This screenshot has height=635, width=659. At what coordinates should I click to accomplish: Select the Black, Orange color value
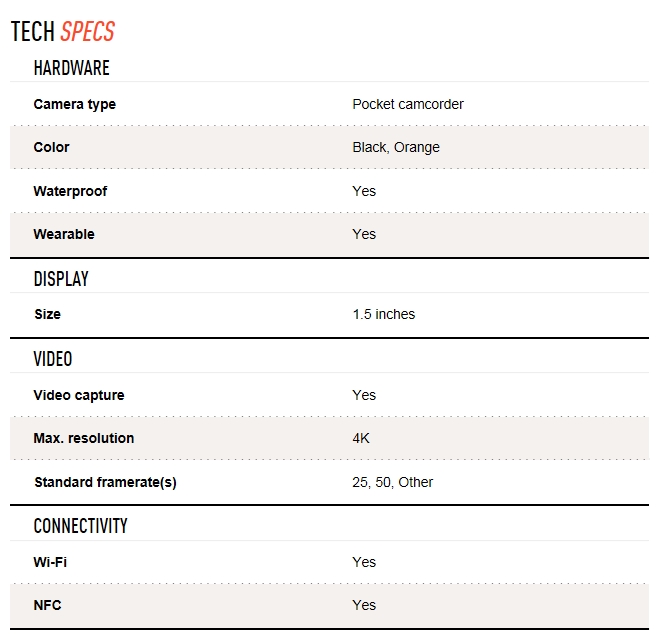coord(395,147)
